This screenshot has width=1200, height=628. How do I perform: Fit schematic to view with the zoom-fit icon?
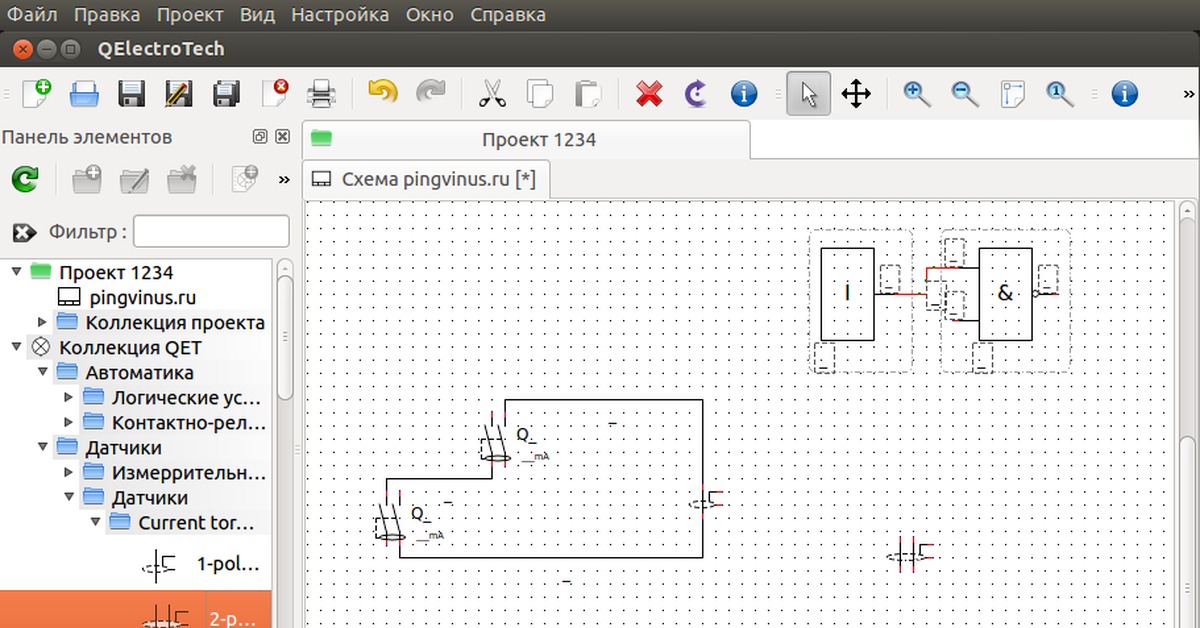(x=1013, y=94)
